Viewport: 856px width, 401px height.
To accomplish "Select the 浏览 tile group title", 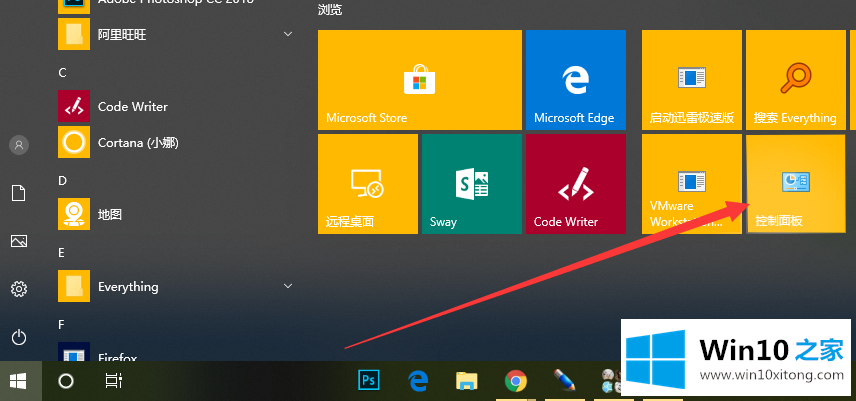I will click(330, 9).
